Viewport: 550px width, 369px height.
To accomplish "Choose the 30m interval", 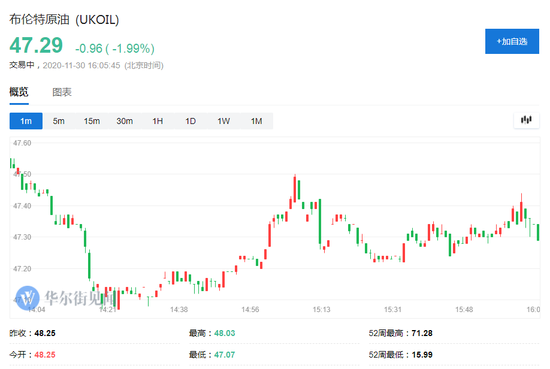I will (125, 121).
